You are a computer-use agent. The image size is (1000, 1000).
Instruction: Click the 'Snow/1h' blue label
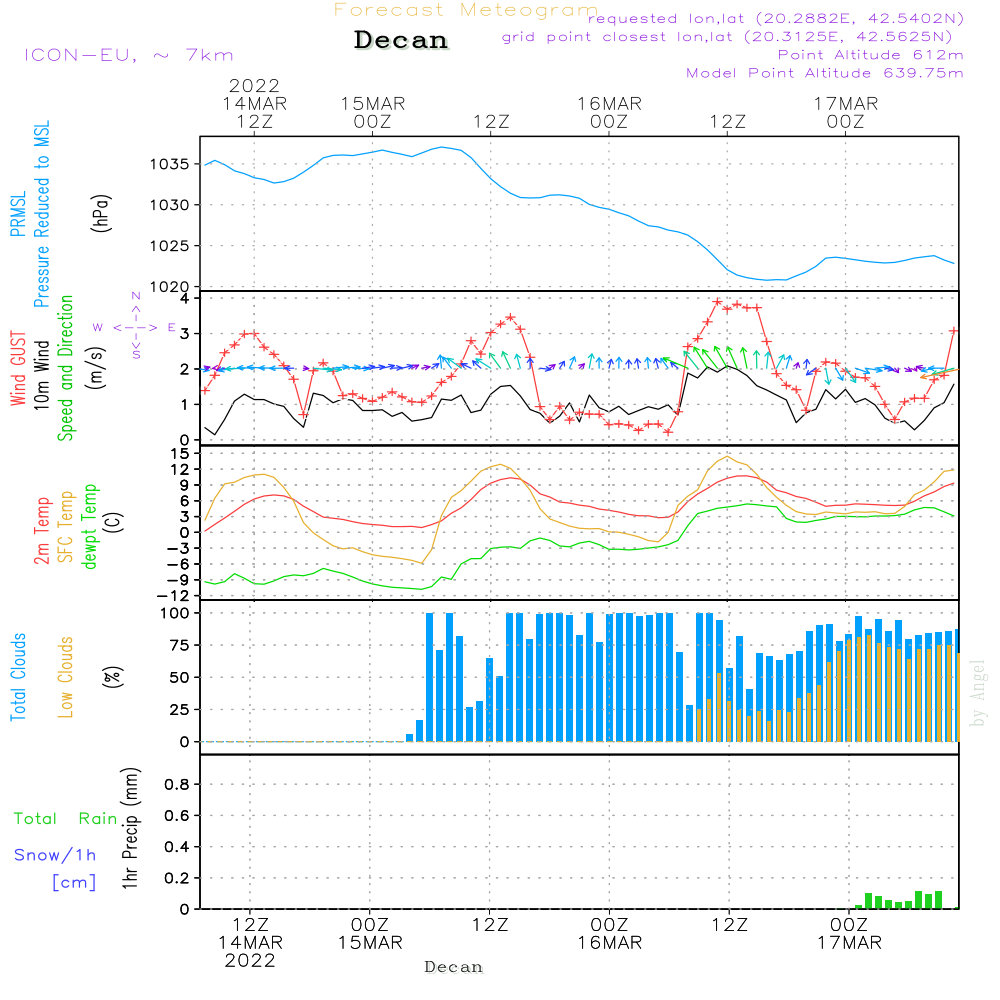coord(55,855)
